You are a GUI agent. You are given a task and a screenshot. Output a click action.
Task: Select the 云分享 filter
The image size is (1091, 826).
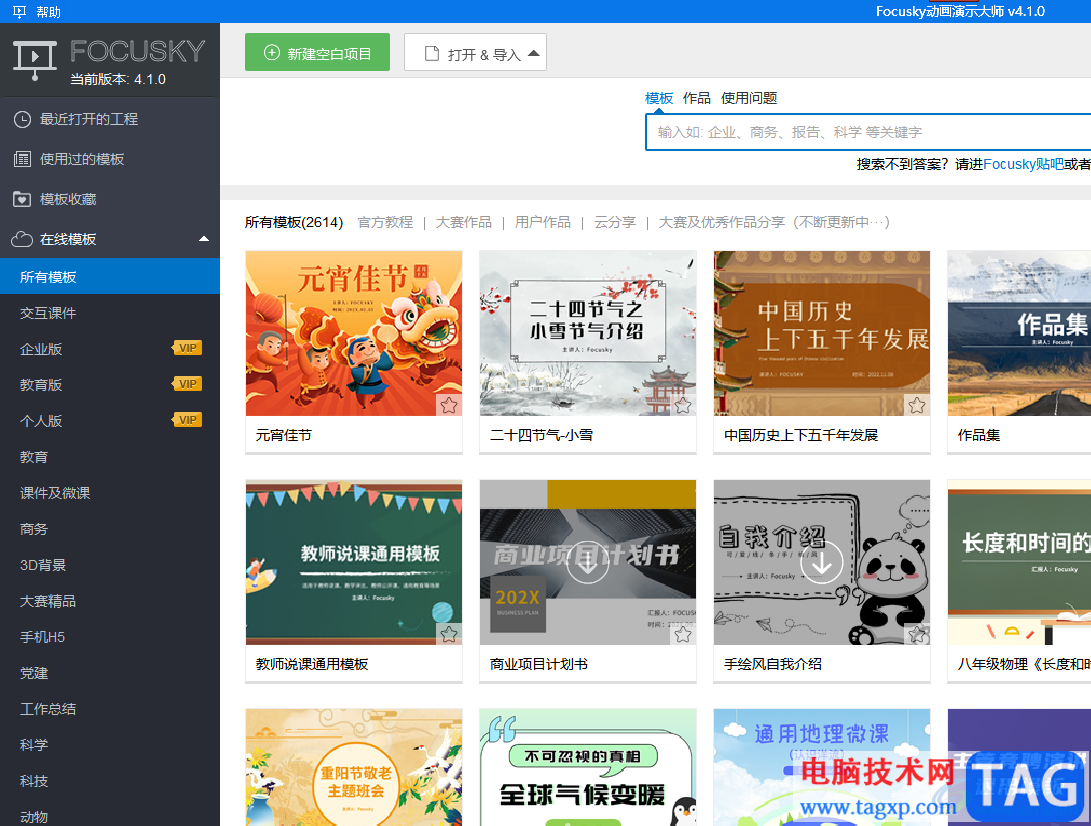tap(615, 222)
